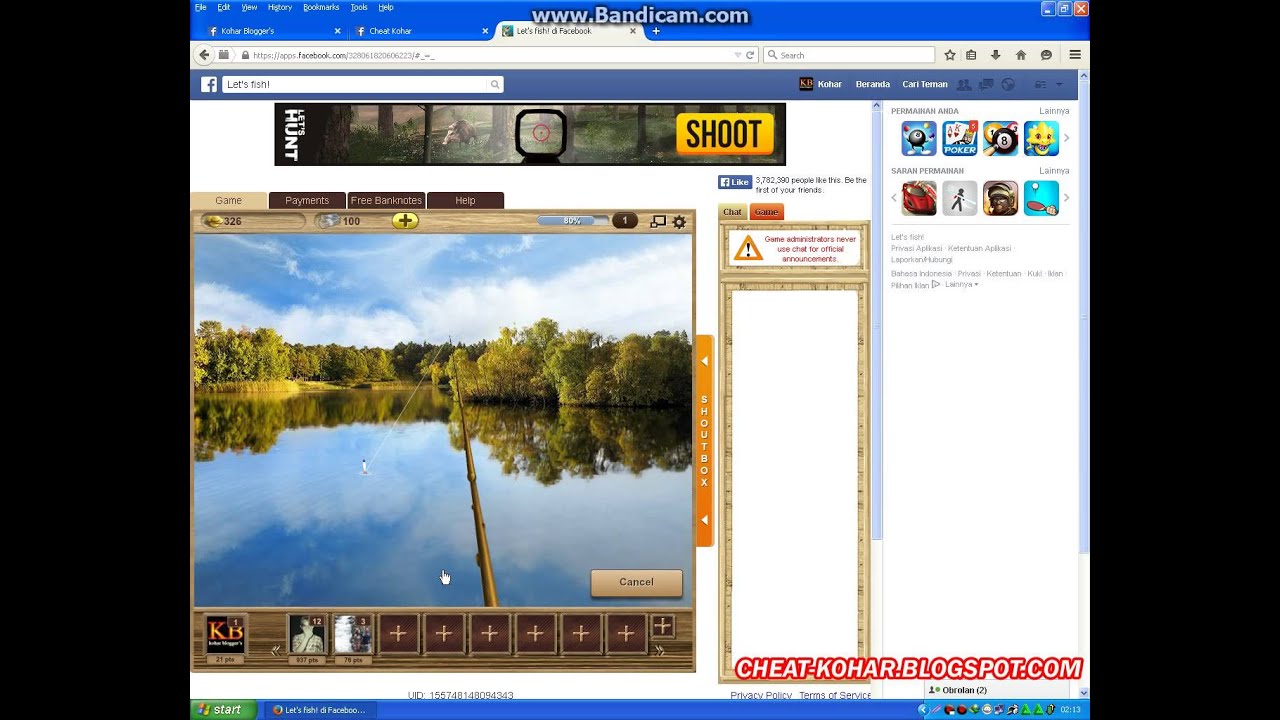Open the Firefox hamburger menu
Screen dimensions: 1280x720
click(x=1075, y=55)
